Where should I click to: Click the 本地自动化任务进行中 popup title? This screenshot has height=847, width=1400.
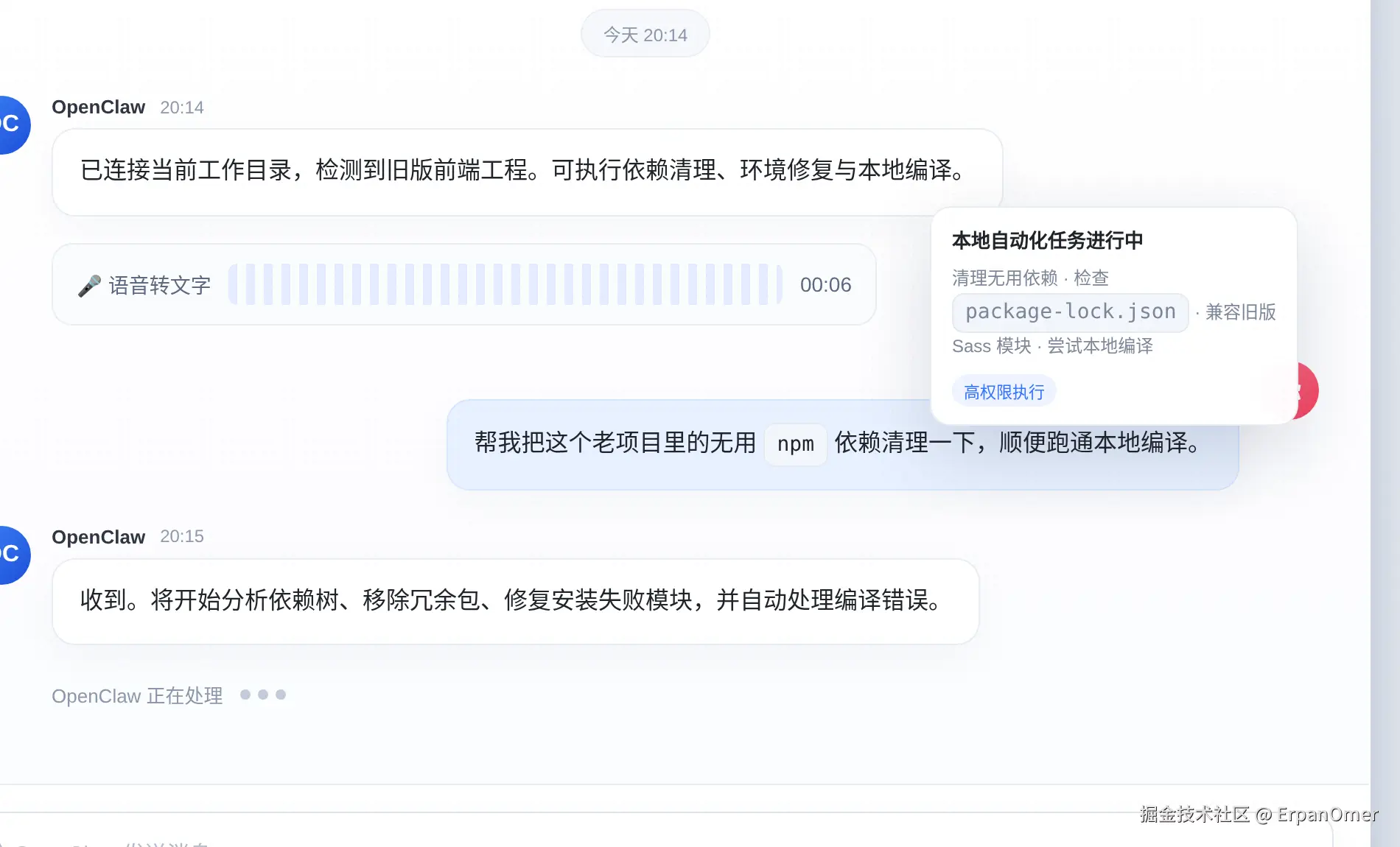click(x=1047, y=240)
